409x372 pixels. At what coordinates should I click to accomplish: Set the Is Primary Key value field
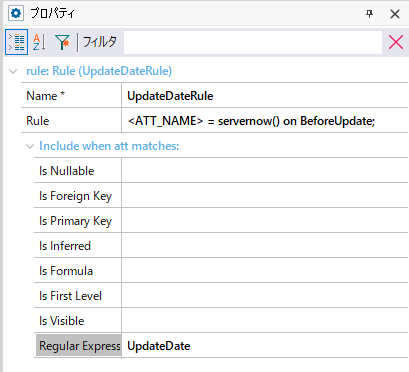coord(265,221)
